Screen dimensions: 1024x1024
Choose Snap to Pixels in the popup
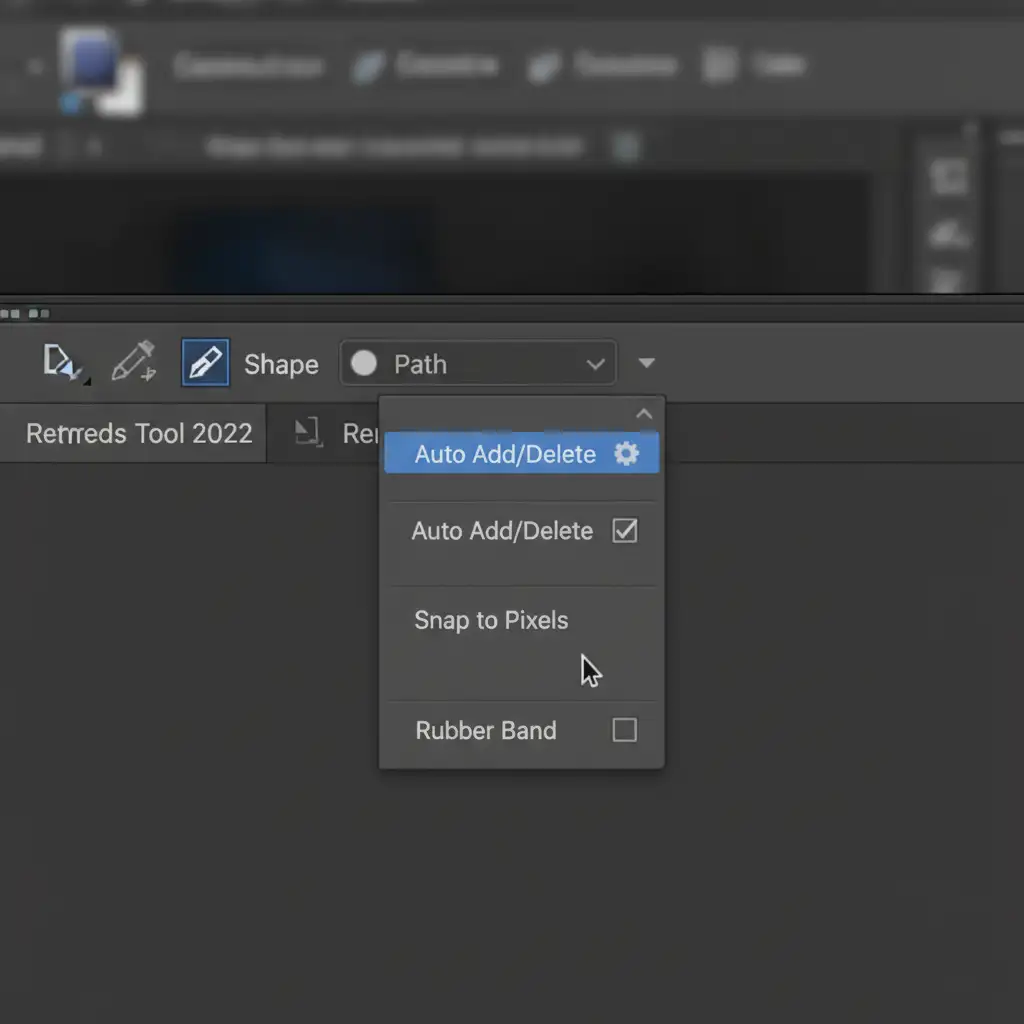pos(491,620)
